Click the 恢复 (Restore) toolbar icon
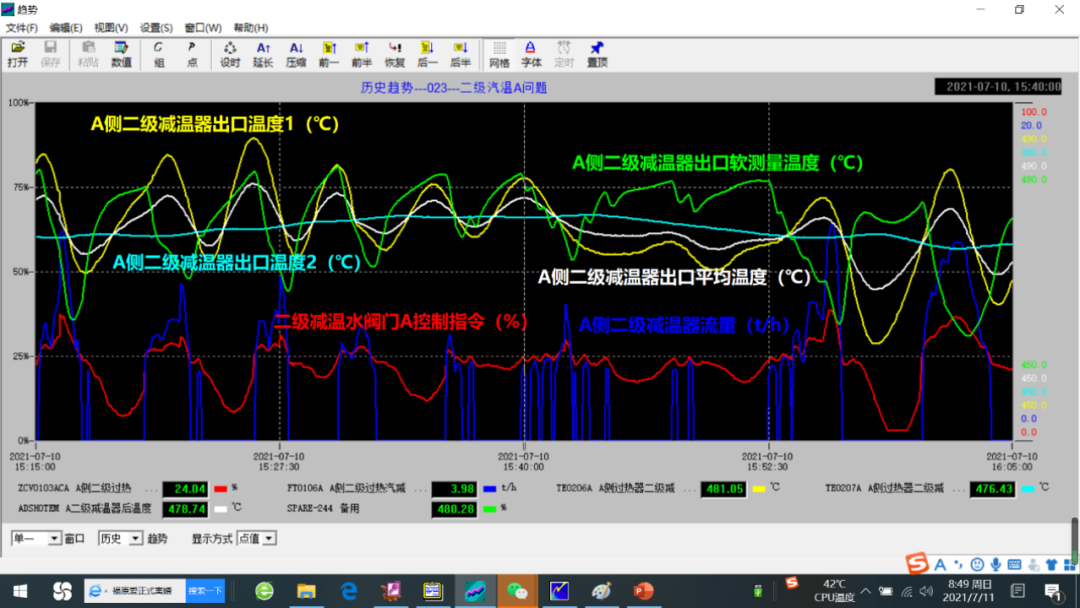 (x=395, y=54)
